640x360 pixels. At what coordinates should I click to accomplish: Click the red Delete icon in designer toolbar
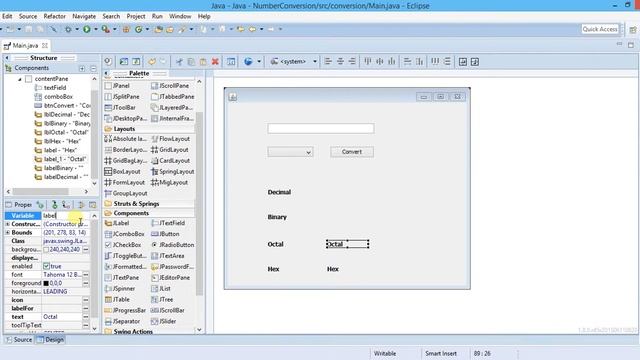(215, 62)
